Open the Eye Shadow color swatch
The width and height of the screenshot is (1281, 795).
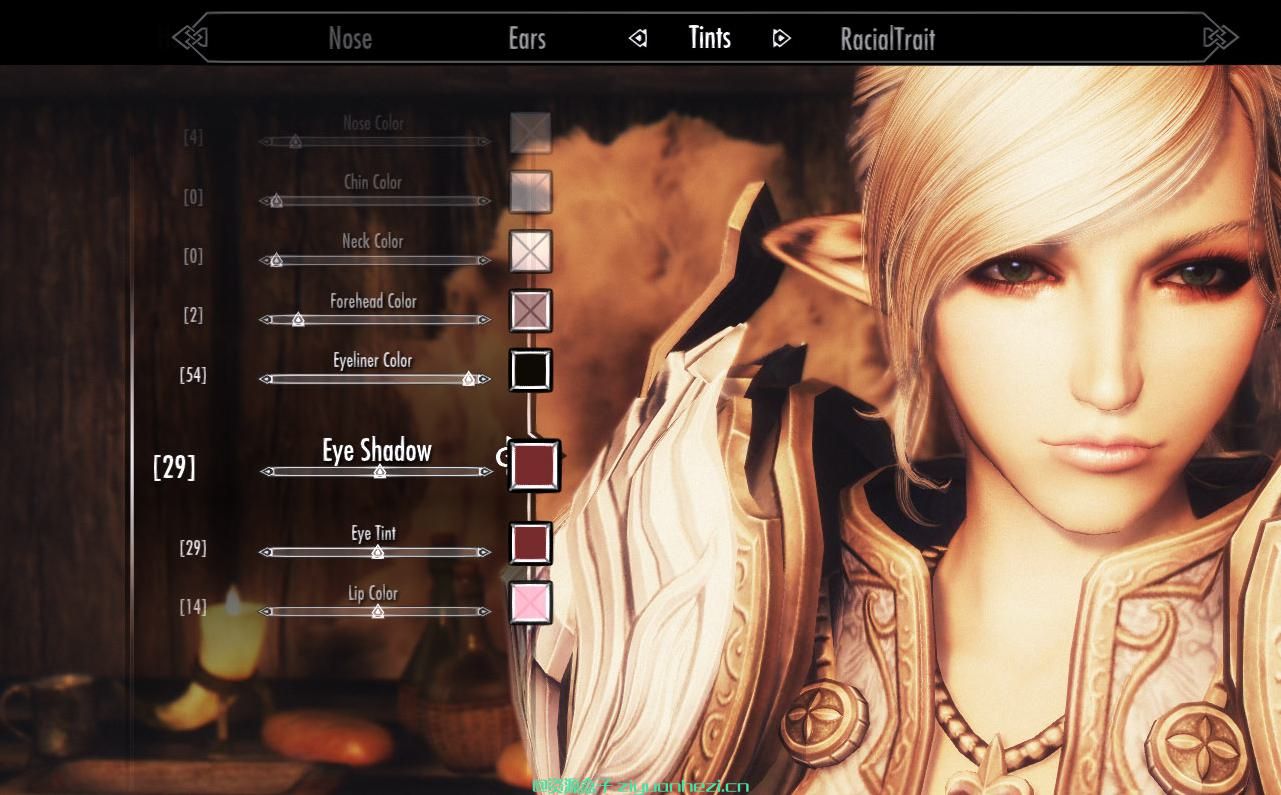click(534, 466)
